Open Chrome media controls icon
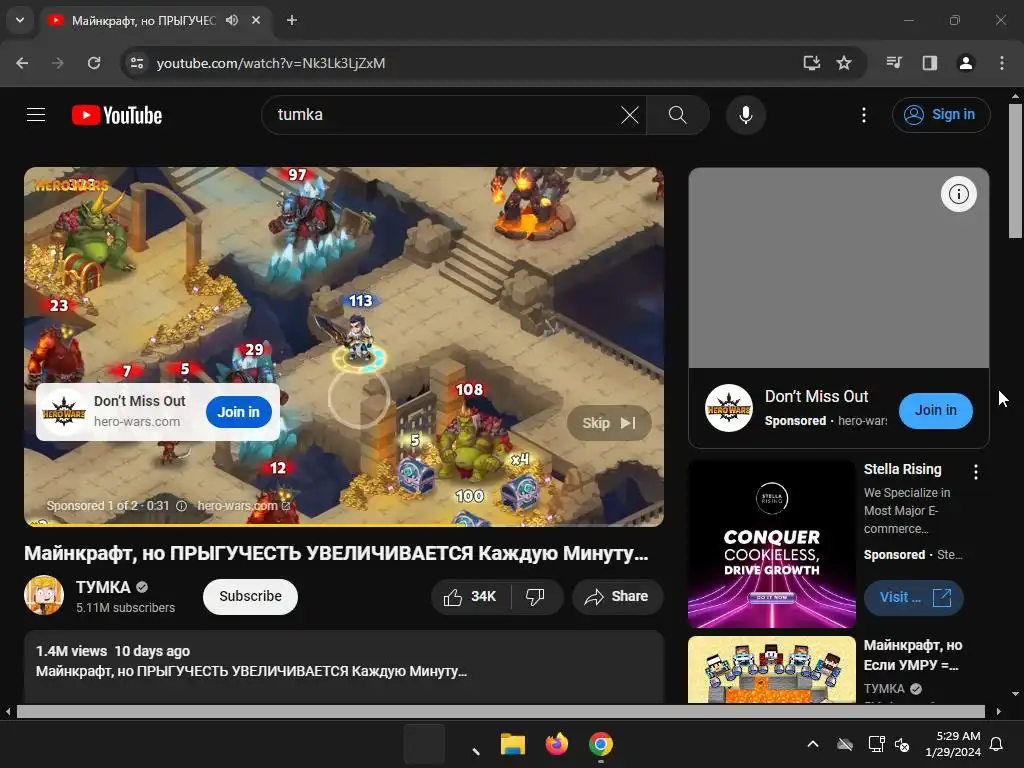 894,63
